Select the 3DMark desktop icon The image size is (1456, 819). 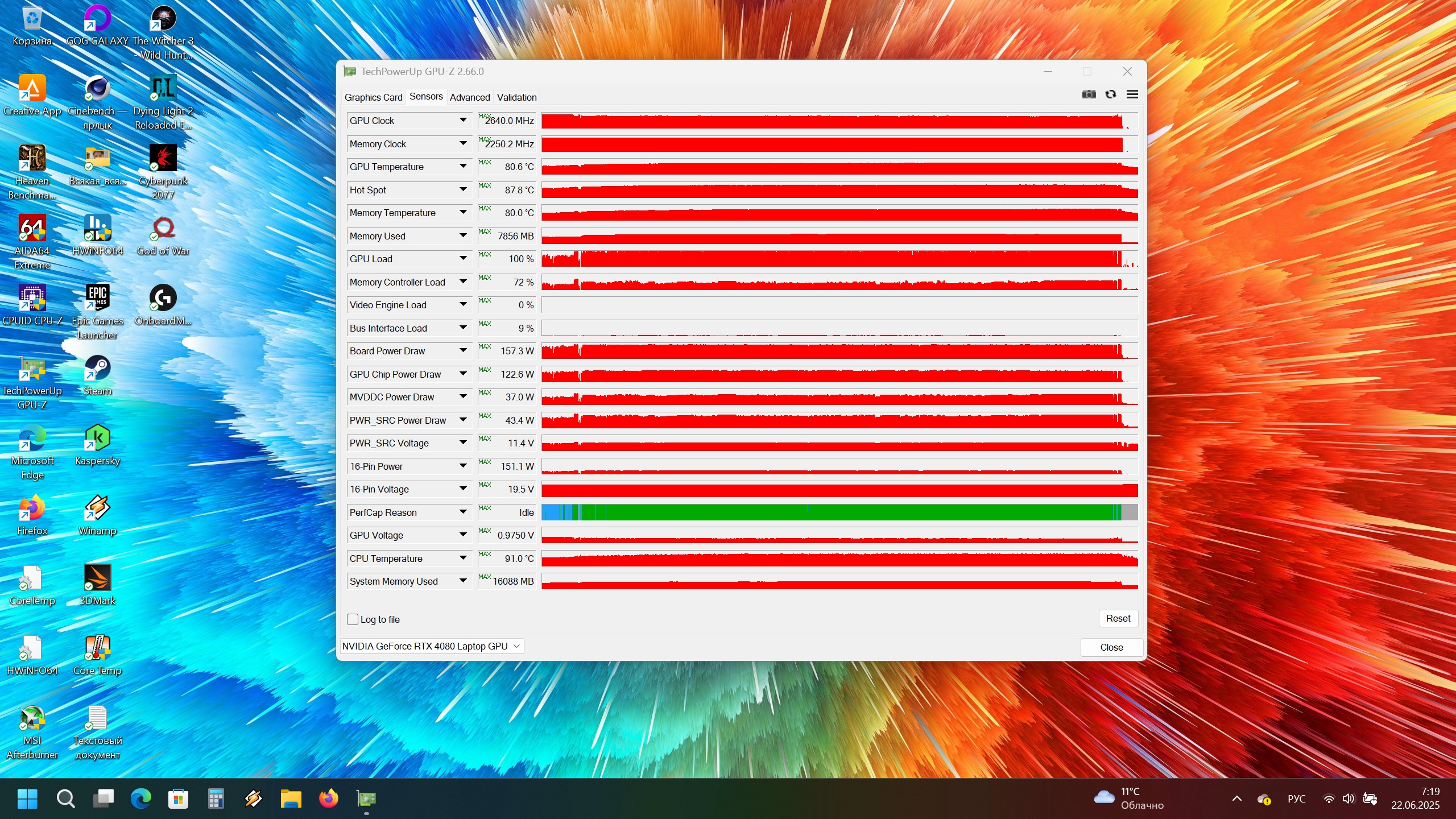click(x=97, y=578)
